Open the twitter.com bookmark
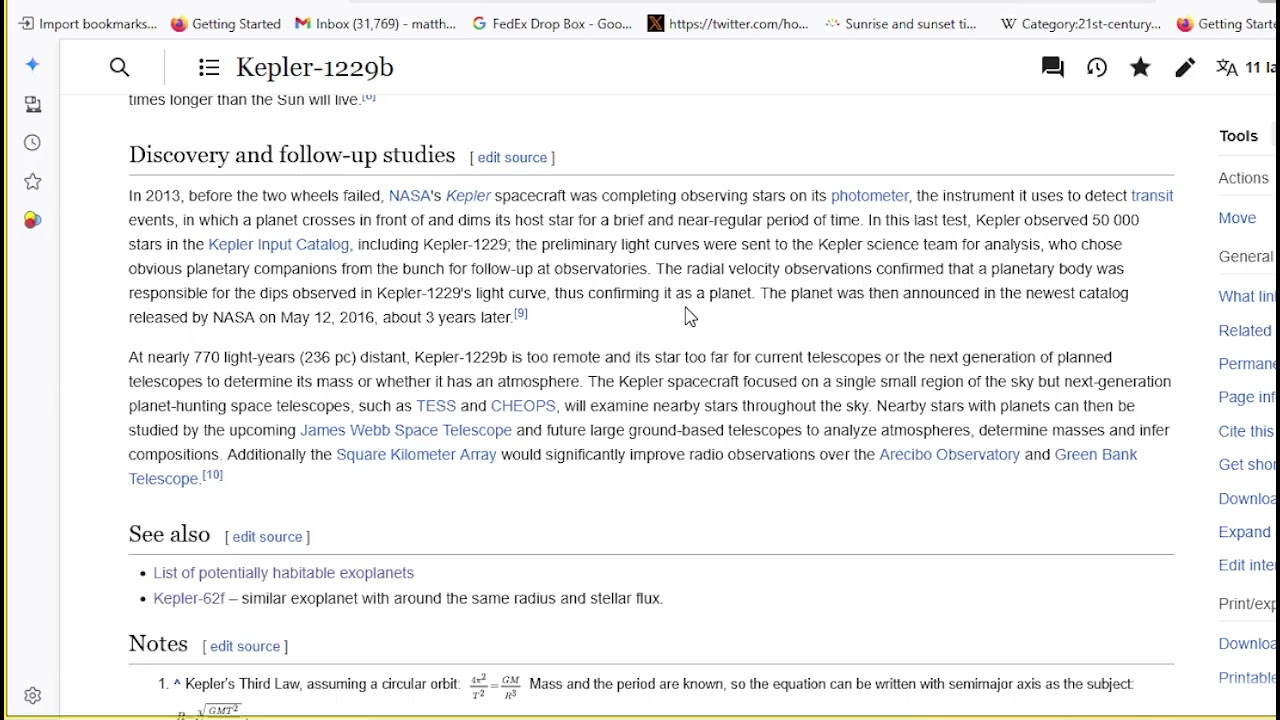This screenshot has width=1280, height=720. tap(728, 23)
